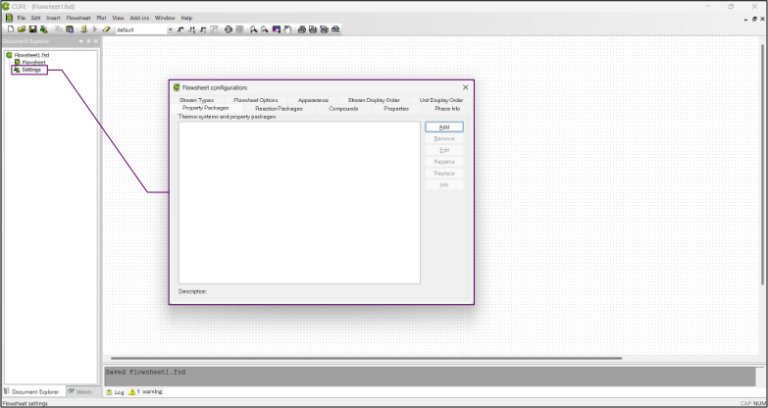768x408 pixels.
Task: Open the View menu
Action: [x=118, y=18]
